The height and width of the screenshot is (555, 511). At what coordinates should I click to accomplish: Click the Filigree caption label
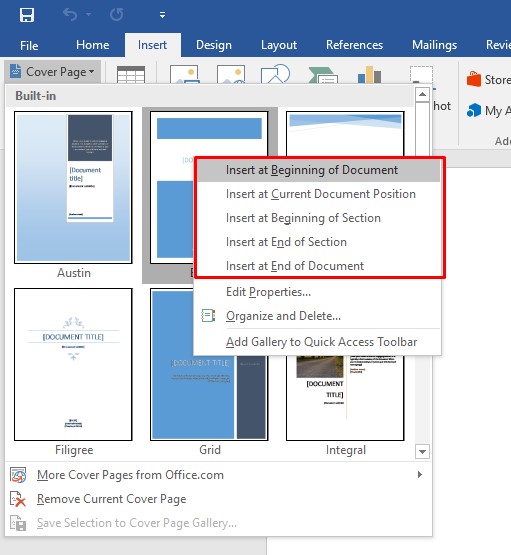pyautogui.click(x=74, y=450)
